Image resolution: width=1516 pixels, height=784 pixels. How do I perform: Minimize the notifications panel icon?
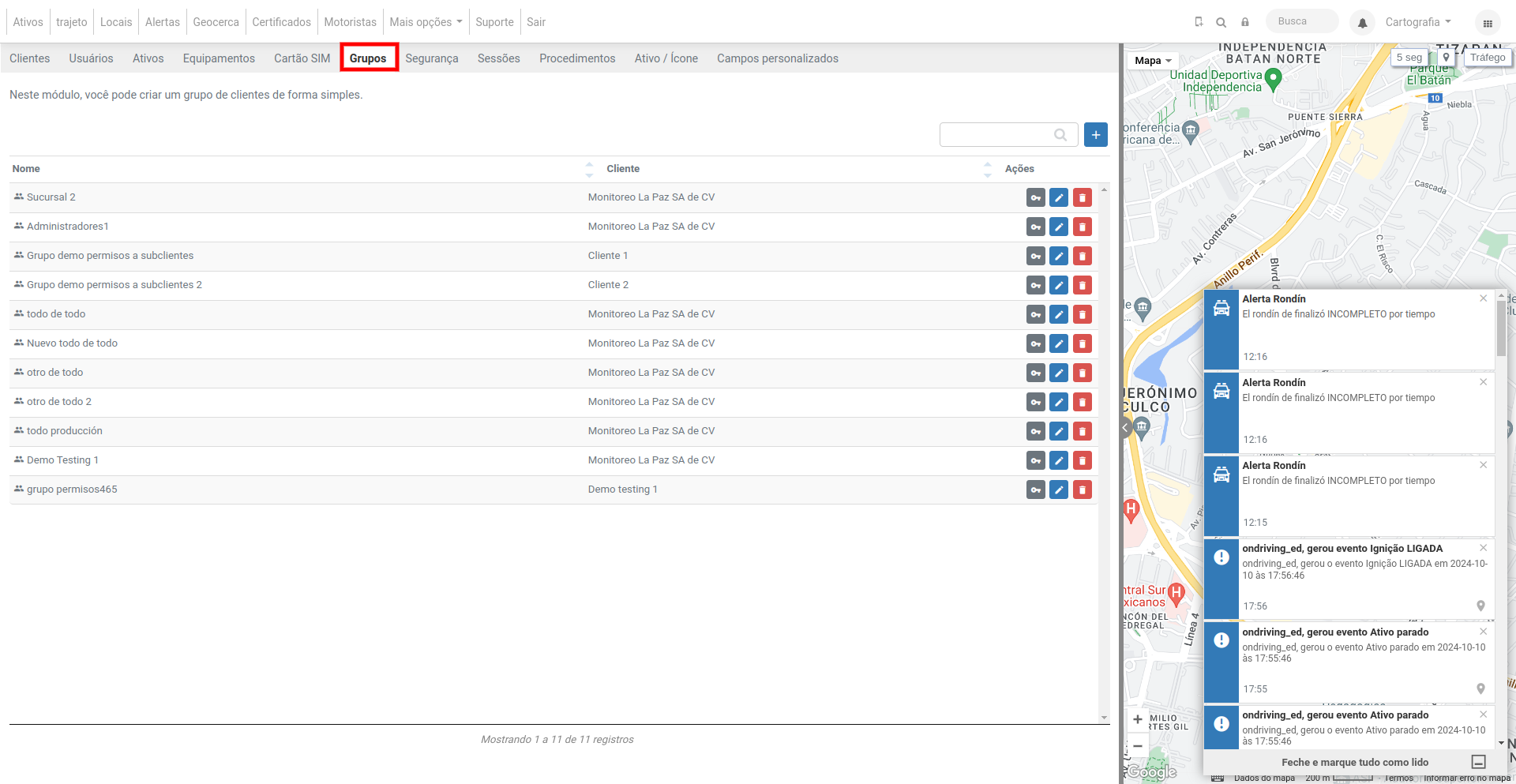[x=1479, y=762]
